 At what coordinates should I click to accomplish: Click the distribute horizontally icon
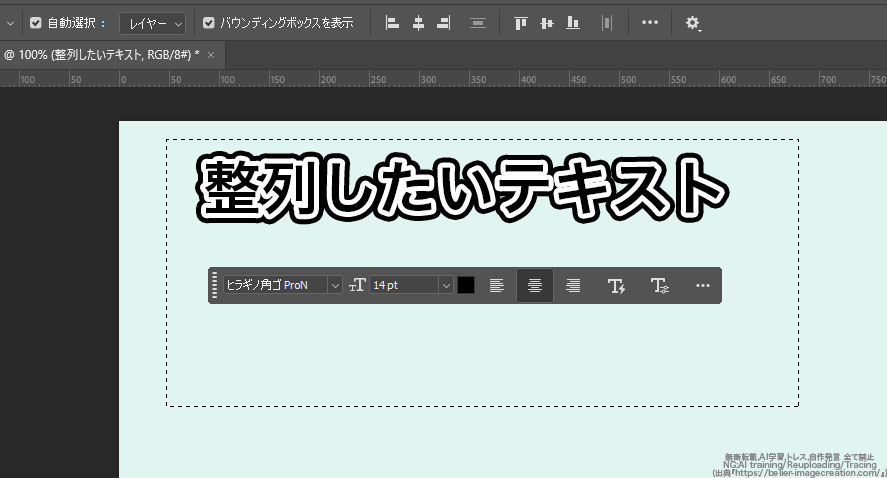607,23
